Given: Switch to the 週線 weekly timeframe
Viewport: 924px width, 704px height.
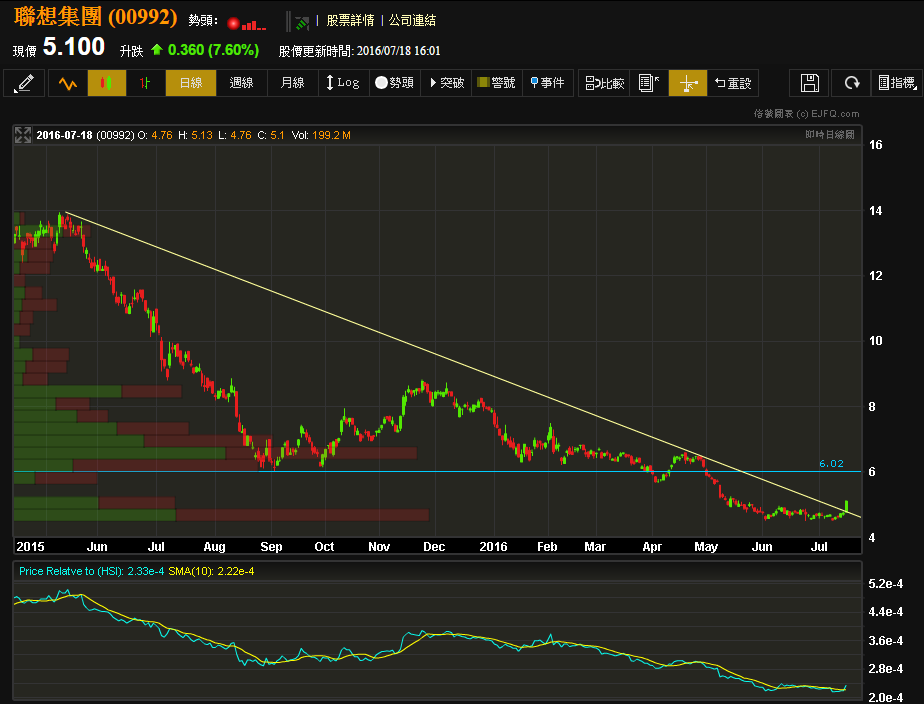Looking at the screenshot, I should tap(242, 83).
